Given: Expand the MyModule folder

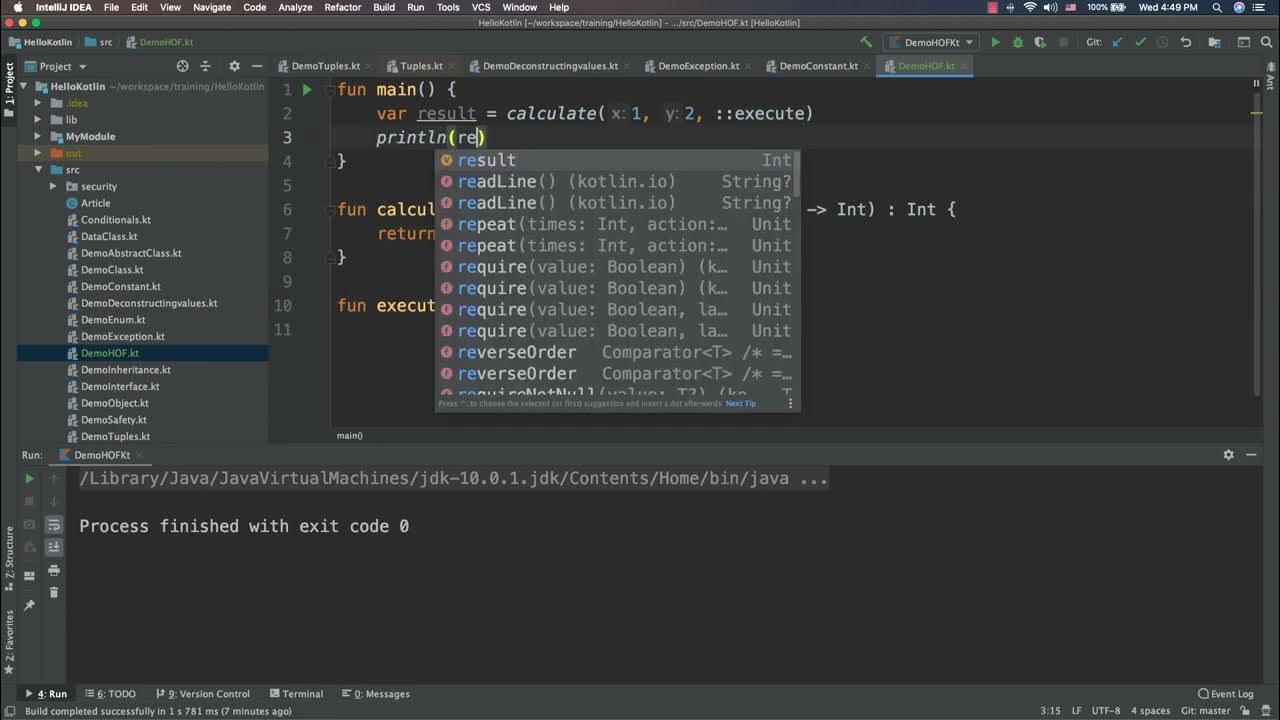Looking at the screenshot, I should click(38, 136).
